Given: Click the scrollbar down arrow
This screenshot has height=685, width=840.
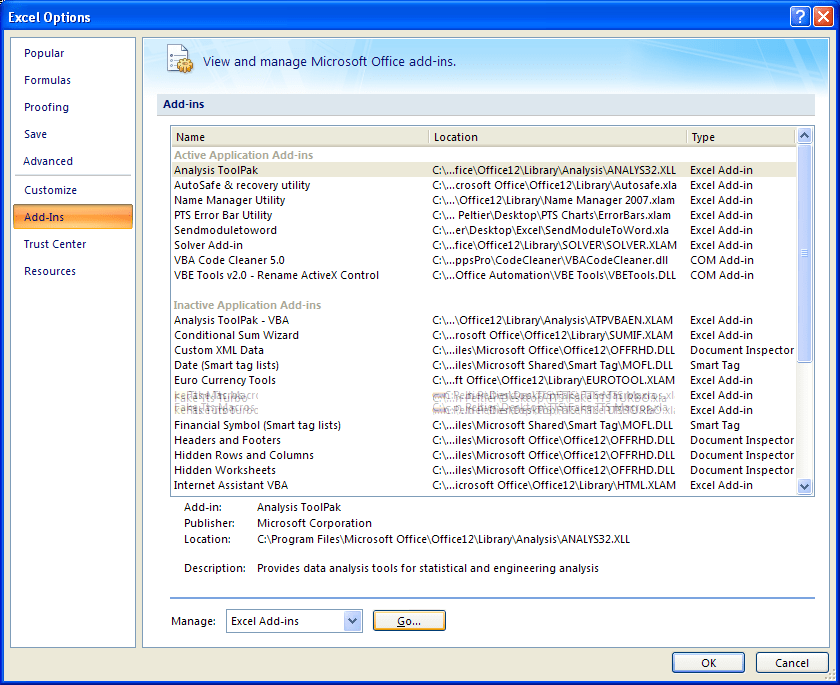Looking at the screenshot, I should 804,486.
